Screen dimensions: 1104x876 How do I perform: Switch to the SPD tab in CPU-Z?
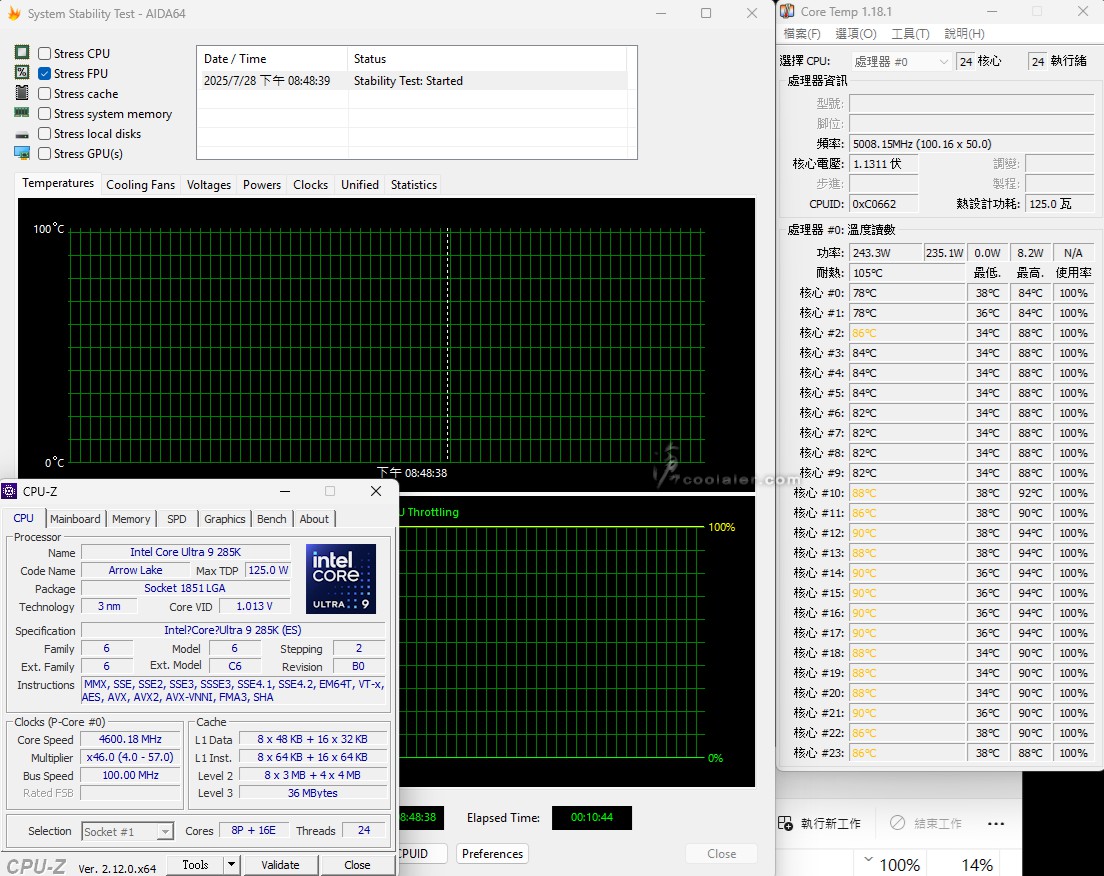click(x=177, y=519)
